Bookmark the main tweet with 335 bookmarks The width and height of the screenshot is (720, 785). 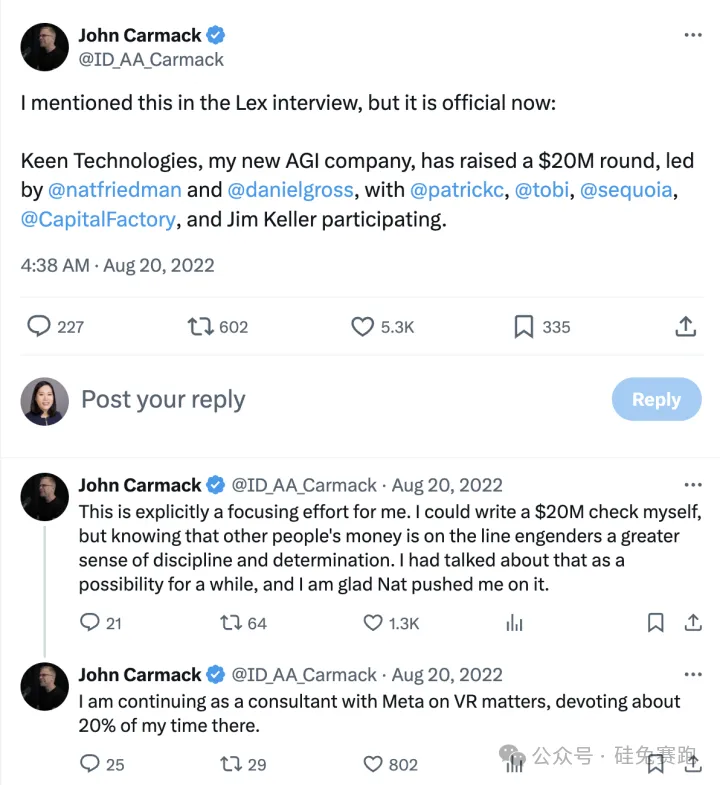tap(524, 326)
